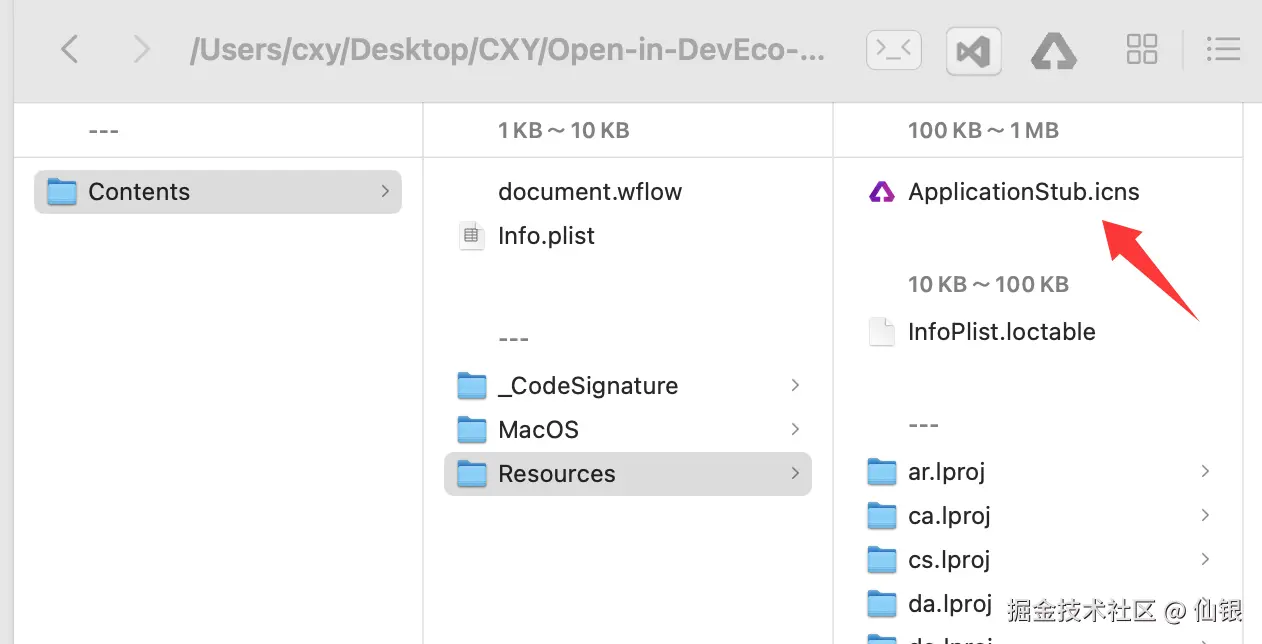The height and width of the screenshot is (644, 1262).
Task: Select the document.wflow file
Action: coord(590,192)
